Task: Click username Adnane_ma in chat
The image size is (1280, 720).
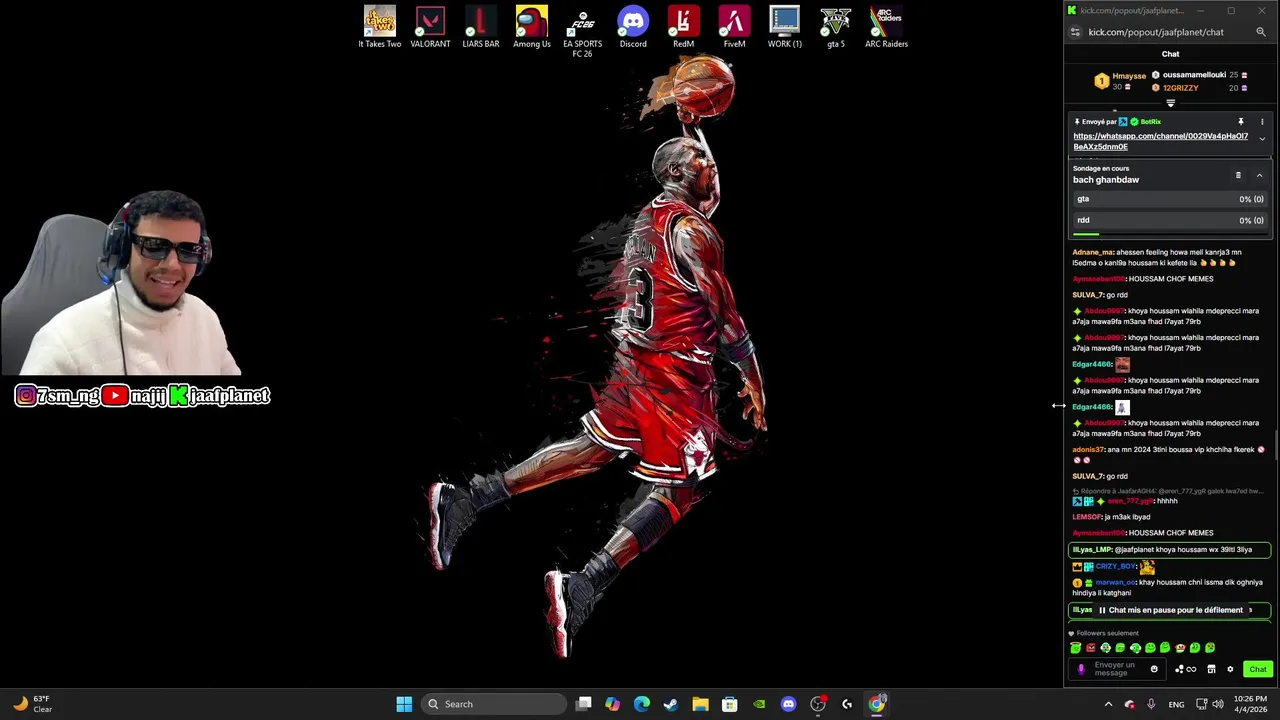Action: pyautogui.click(x=1092, y=252)
